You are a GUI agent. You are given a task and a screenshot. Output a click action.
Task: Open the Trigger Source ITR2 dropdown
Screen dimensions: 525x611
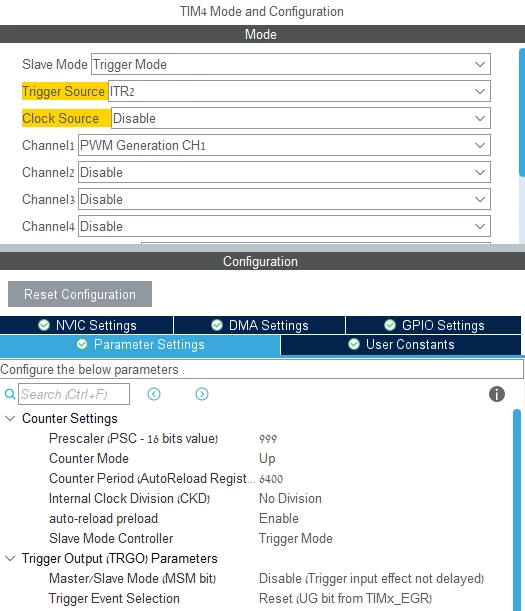click(x=299, y=91)
